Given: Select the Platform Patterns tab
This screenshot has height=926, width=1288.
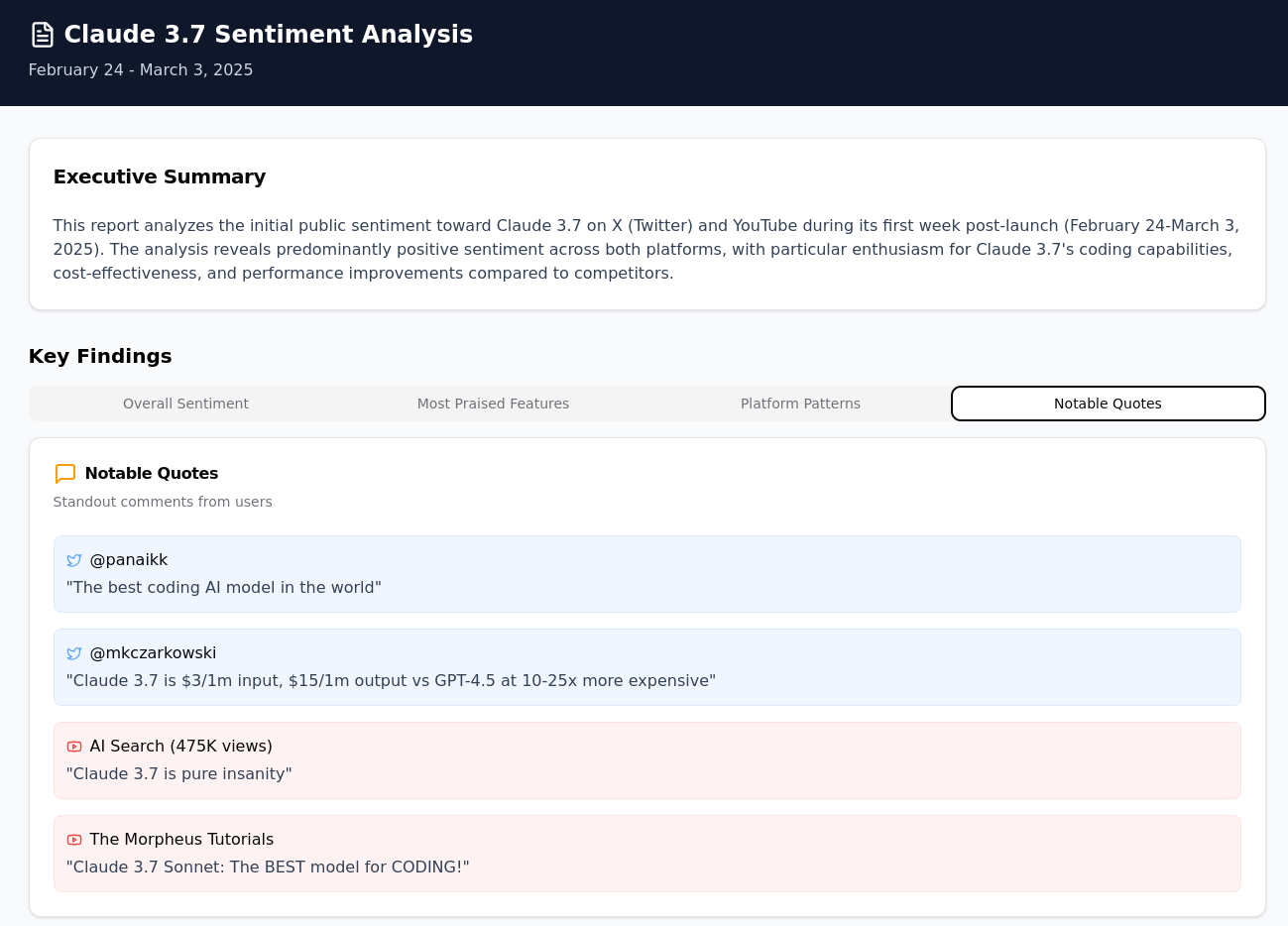Looking at the screenshot, I should tap(800, 404).
